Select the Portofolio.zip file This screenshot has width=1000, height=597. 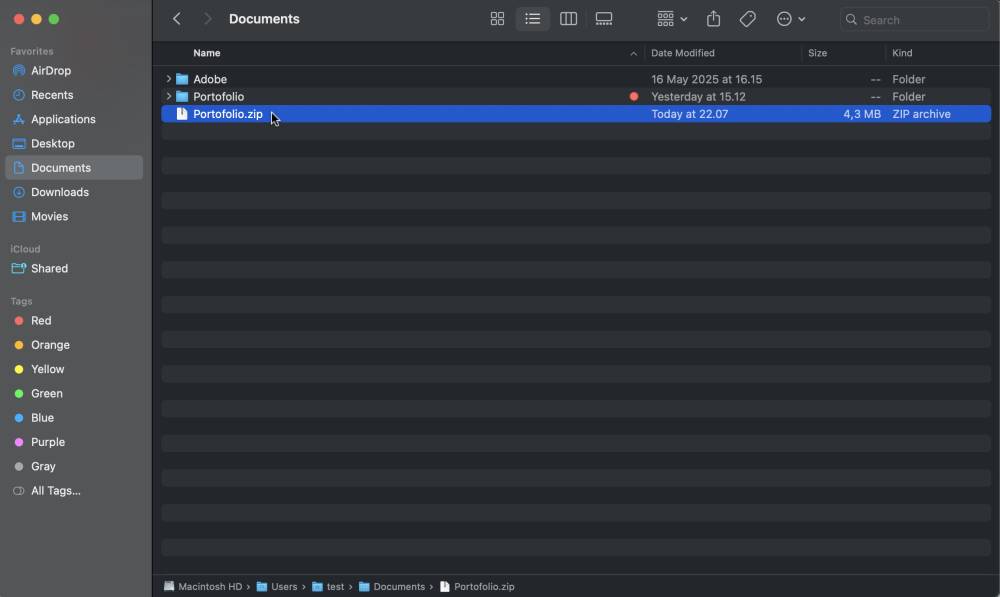coord(576,114)
